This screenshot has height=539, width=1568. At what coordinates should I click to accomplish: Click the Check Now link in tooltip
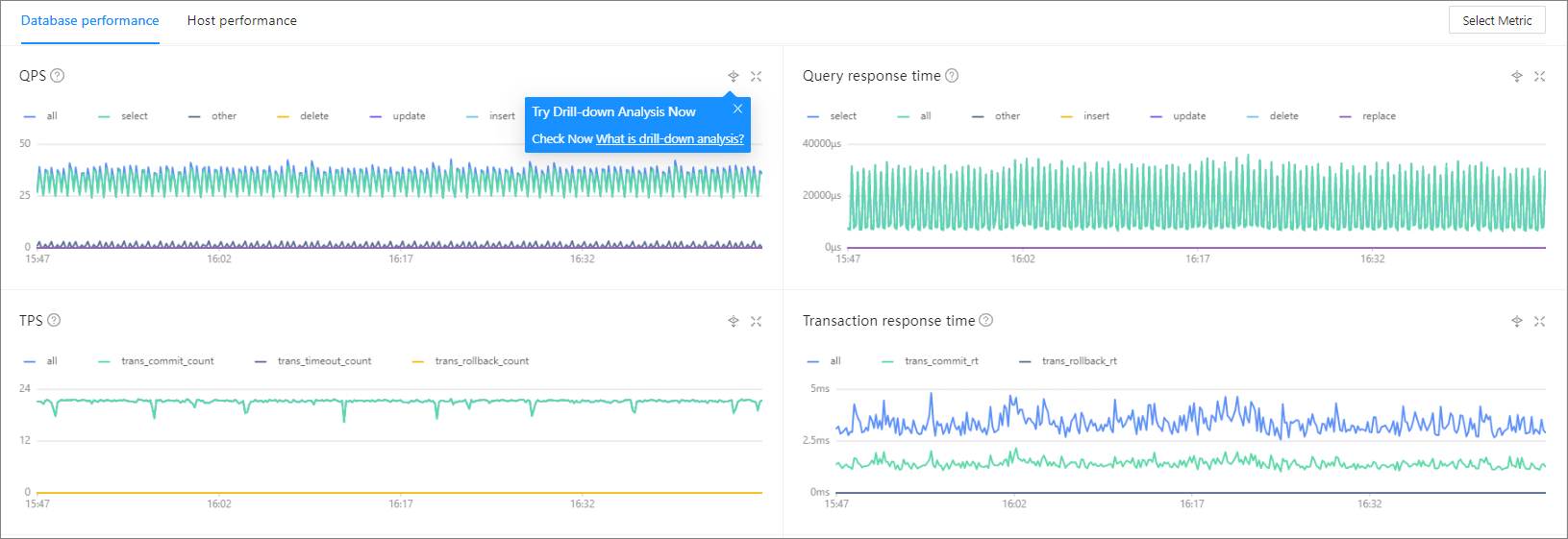[562, 139]
